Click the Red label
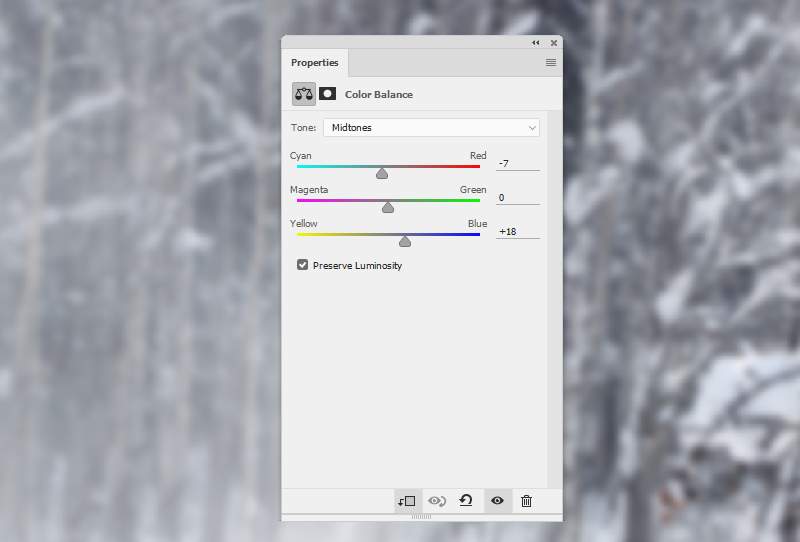The height and width of the screenshot is (542, 800). (478, 156)
